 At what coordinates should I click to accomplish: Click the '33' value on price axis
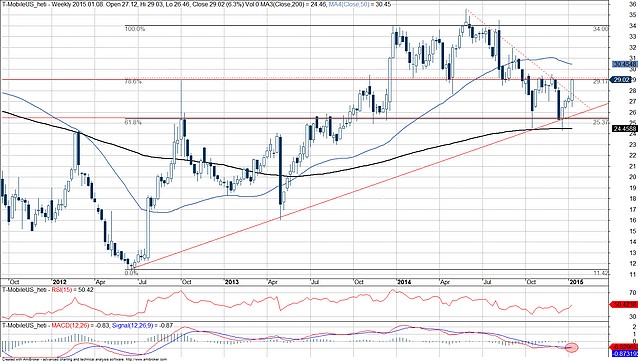(x=632, y=37)
